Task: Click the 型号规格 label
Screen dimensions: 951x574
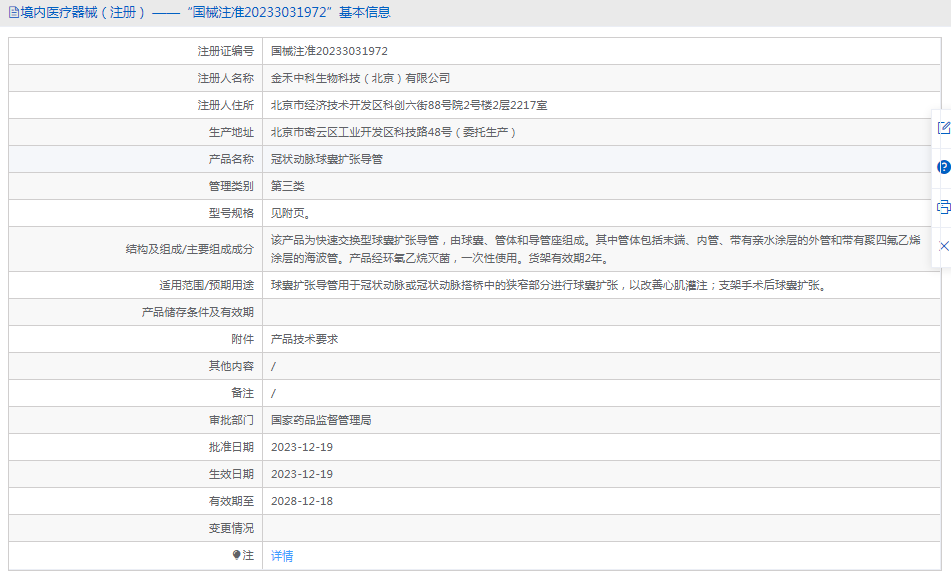Action: click(x=231, y=213)
